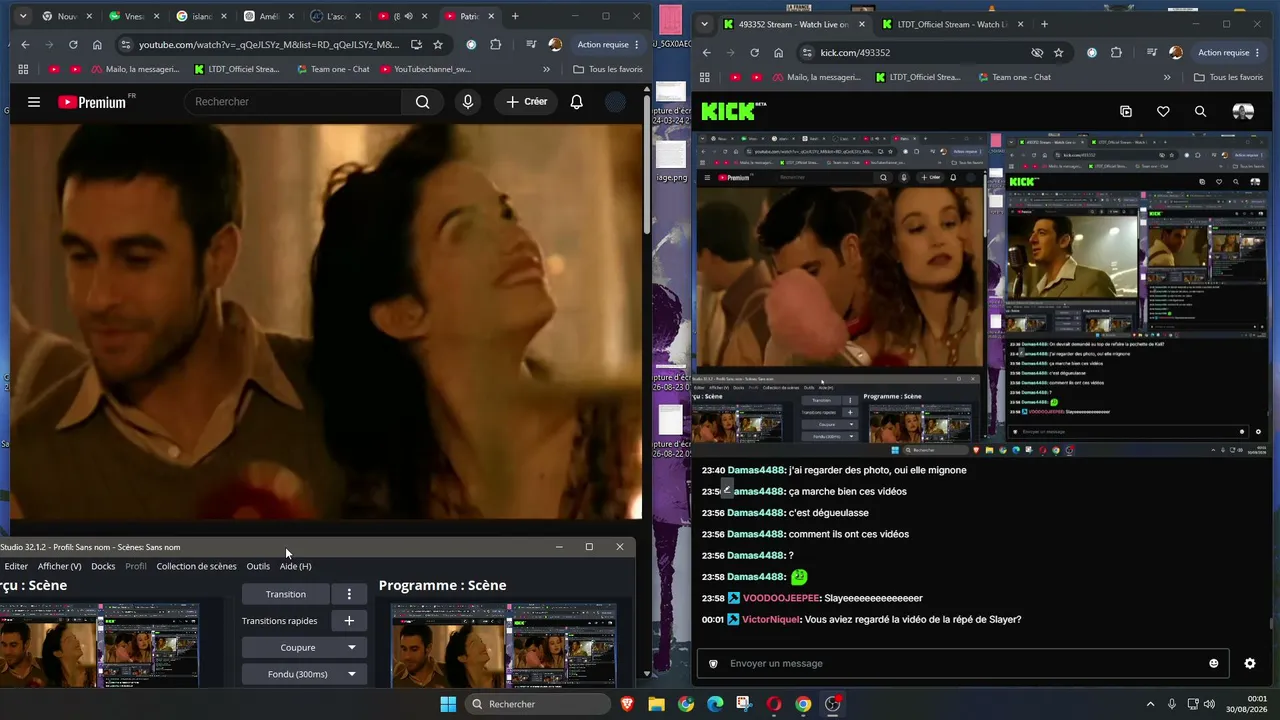1280x720 pixels.
Task: Go to home page in YouTube browser window
Action: click(x=97, y=45)
